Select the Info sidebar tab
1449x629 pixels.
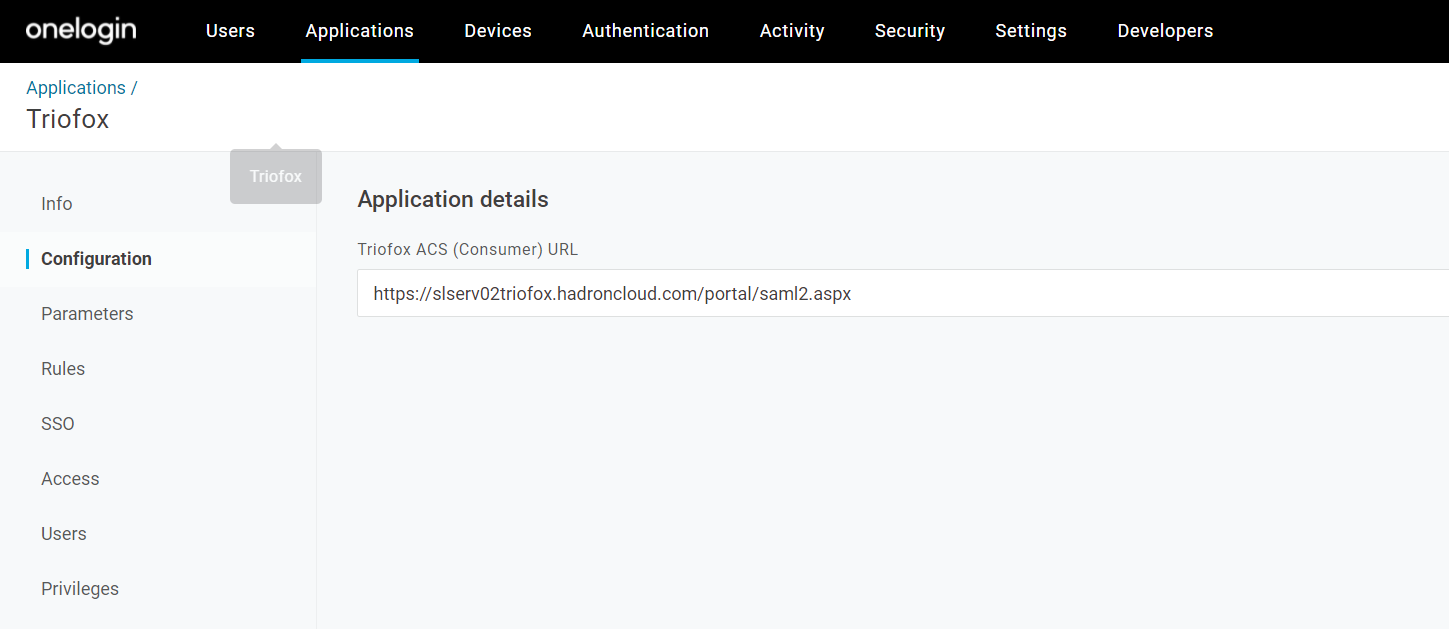57,204
